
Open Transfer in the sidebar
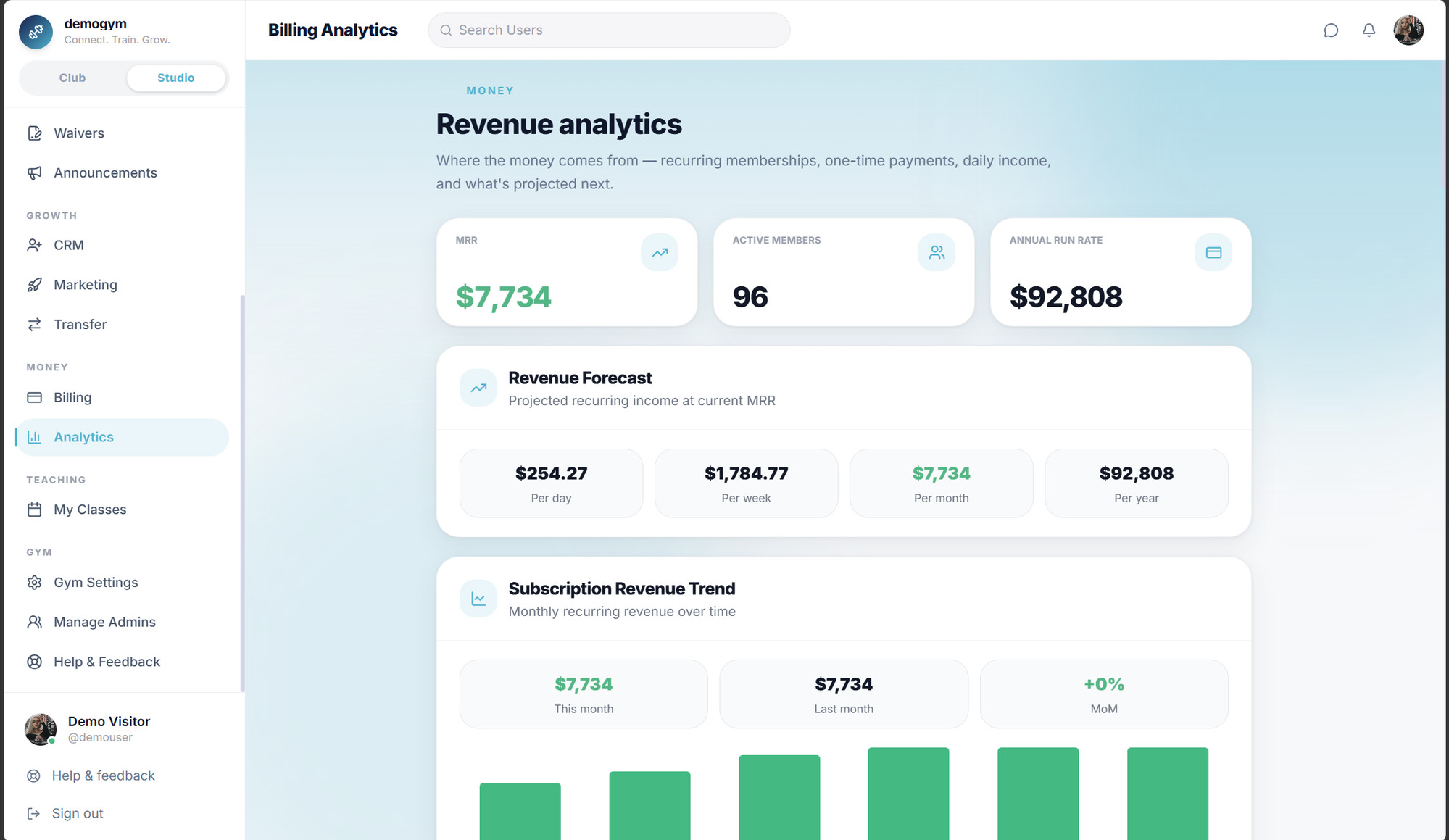click(x=122, y=325)
